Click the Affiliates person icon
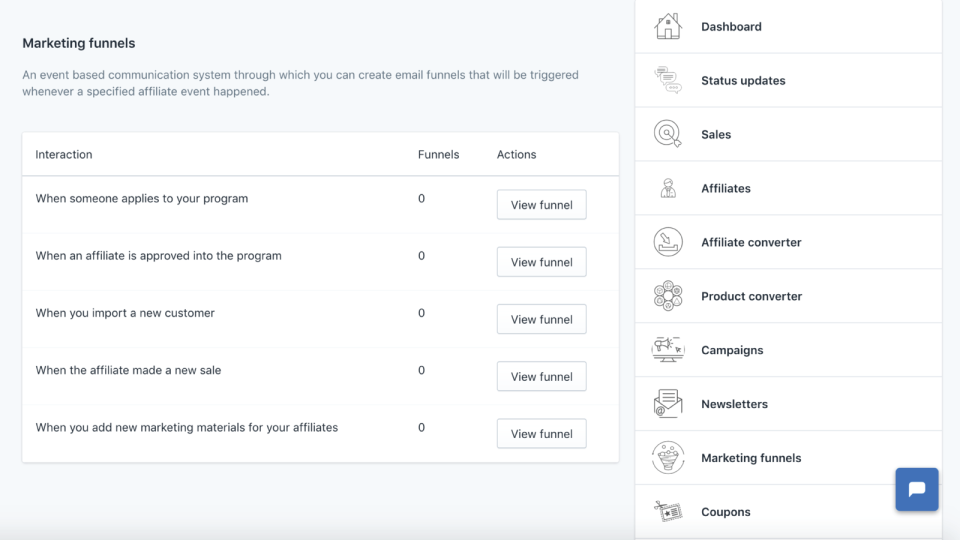The width and height of the screenshot is (960, 540). click(x=668, y=188)
